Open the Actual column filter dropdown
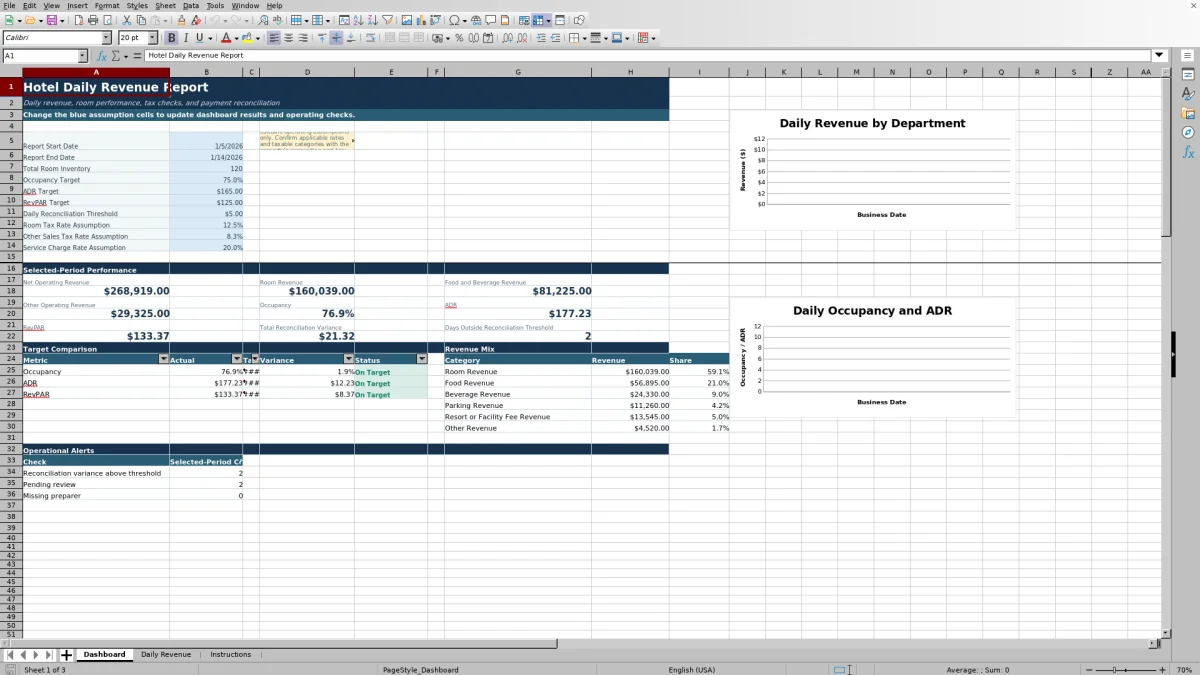The height and width of the screenshot is (675, 1200). point(237,359)
